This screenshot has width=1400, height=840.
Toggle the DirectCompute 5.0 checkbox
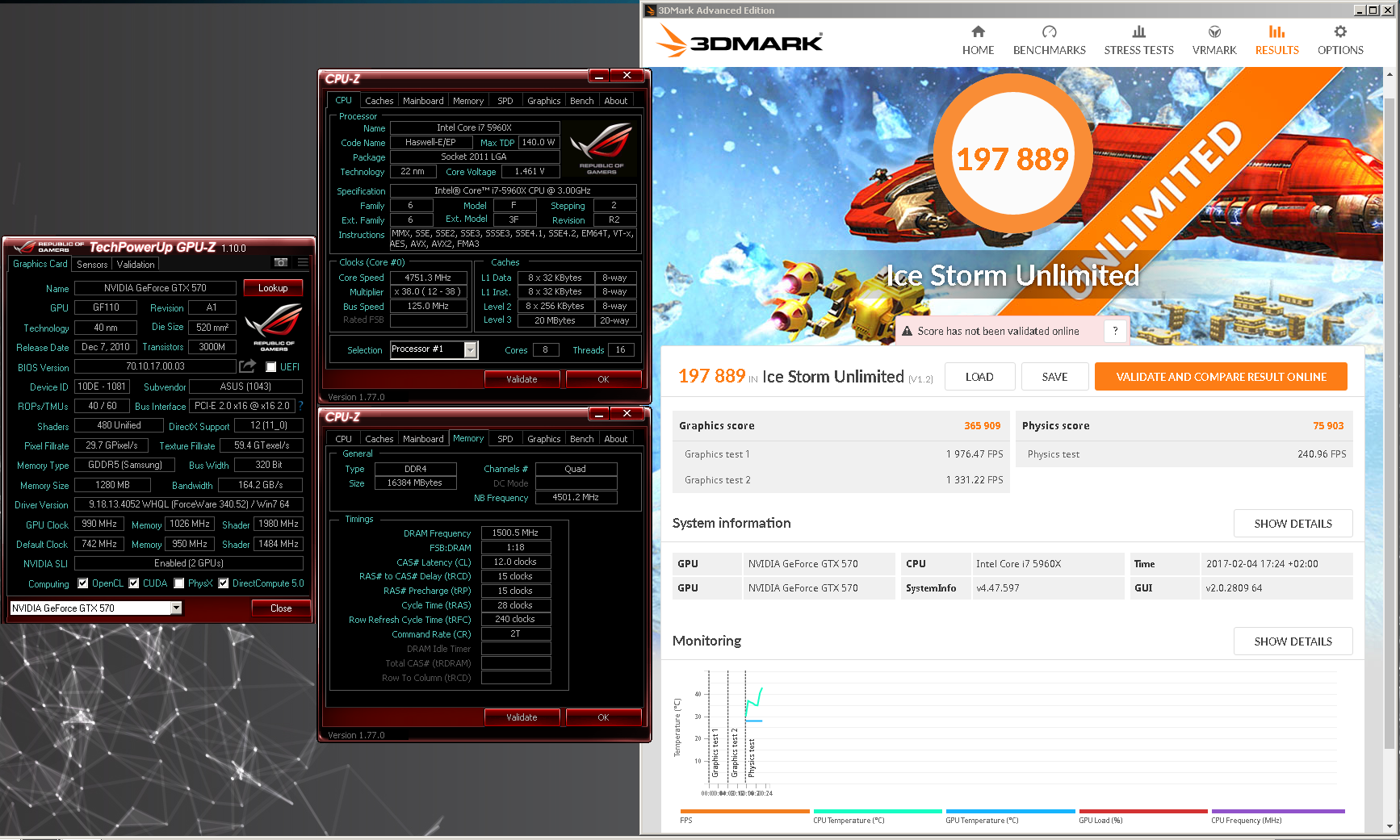point(224,583)
